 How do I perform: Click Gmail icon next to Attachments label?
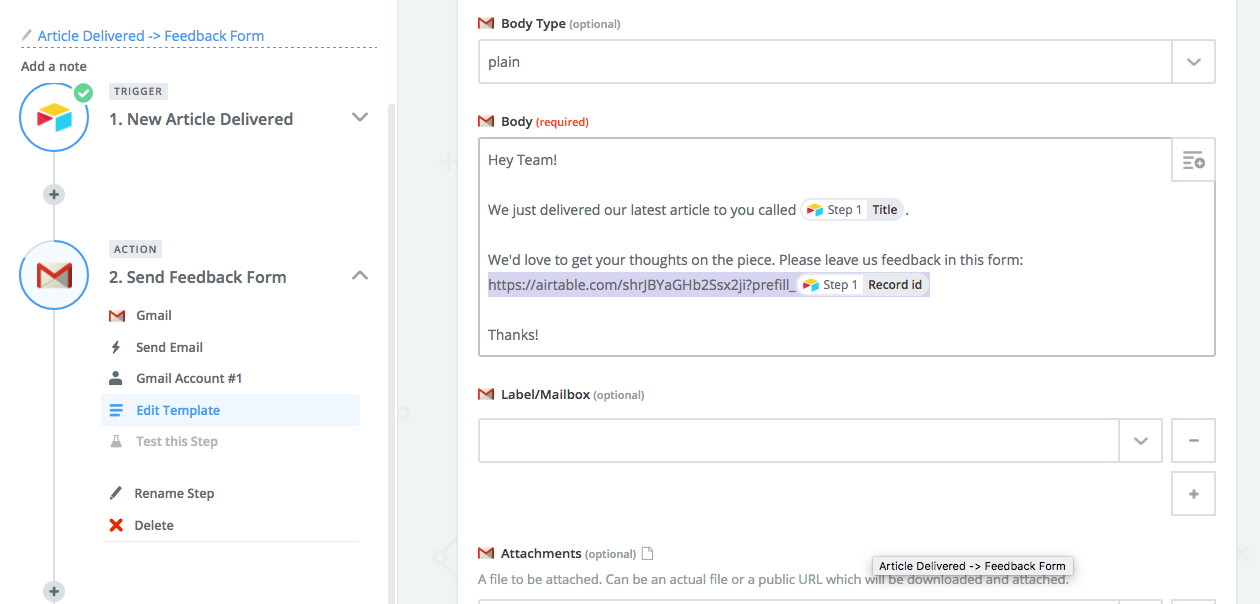[486, 553]
